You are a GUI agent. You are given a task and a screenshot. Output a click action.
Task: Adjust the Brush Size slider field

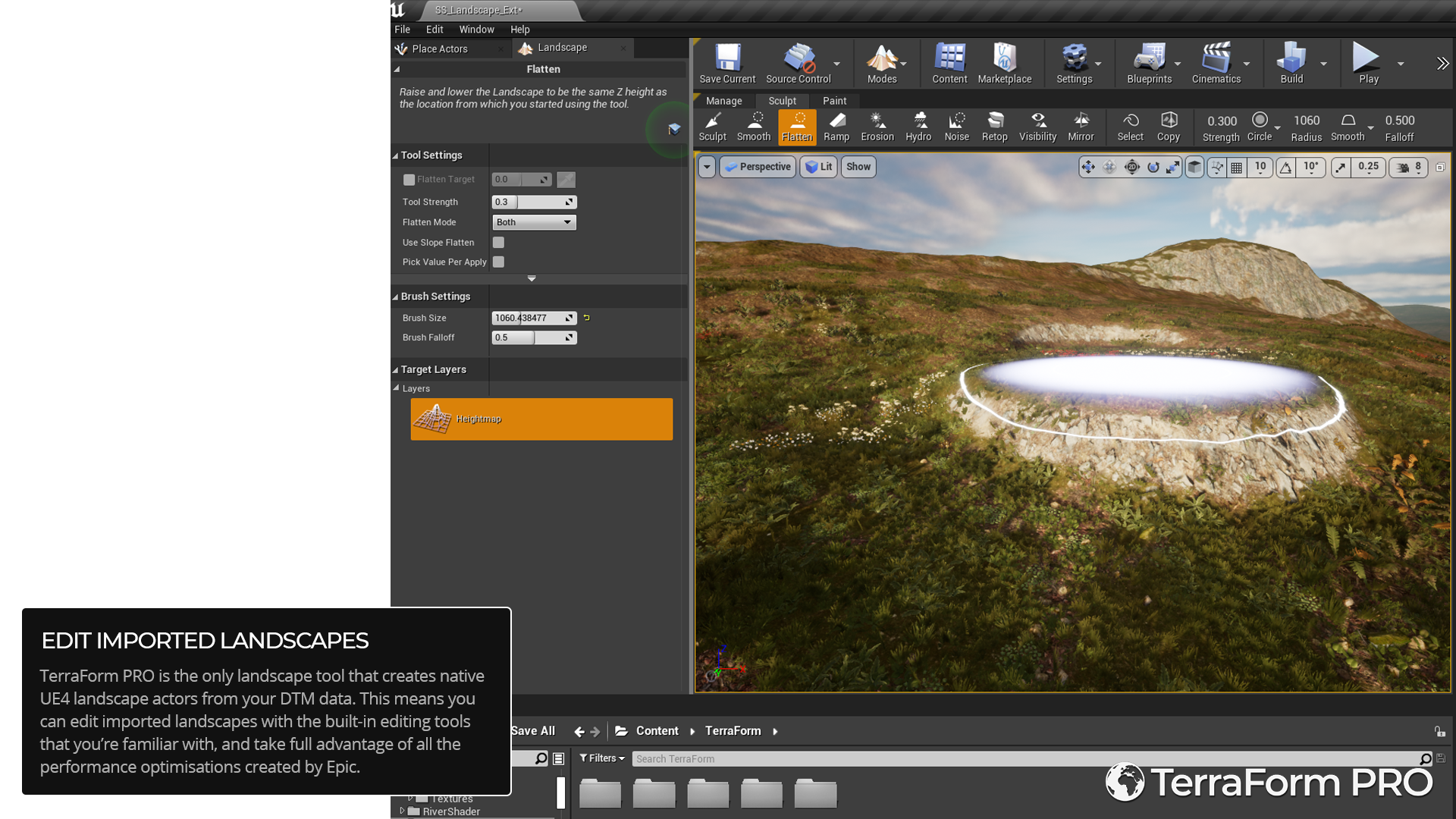click(x=535, y=318)
